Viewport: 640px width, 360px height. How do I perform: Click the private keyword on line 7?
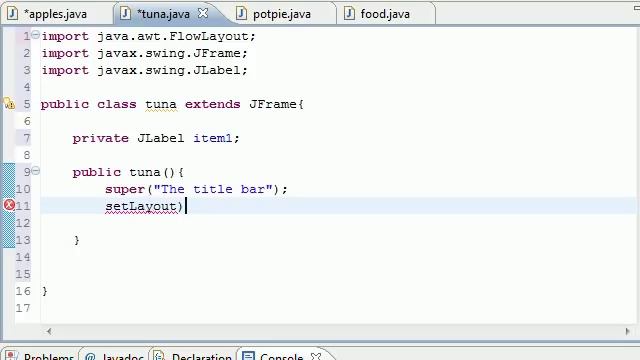(100, 138)
